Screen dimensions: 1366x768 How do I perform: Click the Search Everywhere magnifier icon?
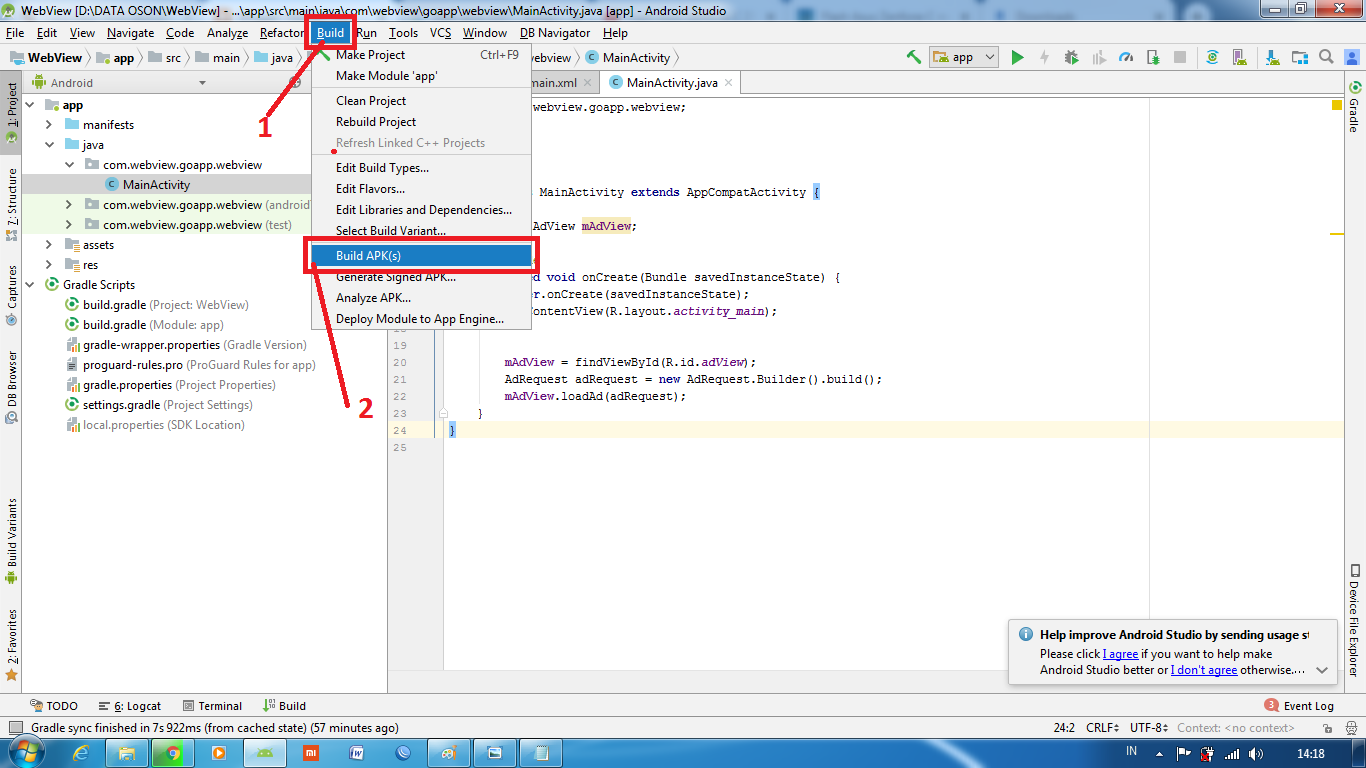pyautogui.click(x=1326, y=57)
